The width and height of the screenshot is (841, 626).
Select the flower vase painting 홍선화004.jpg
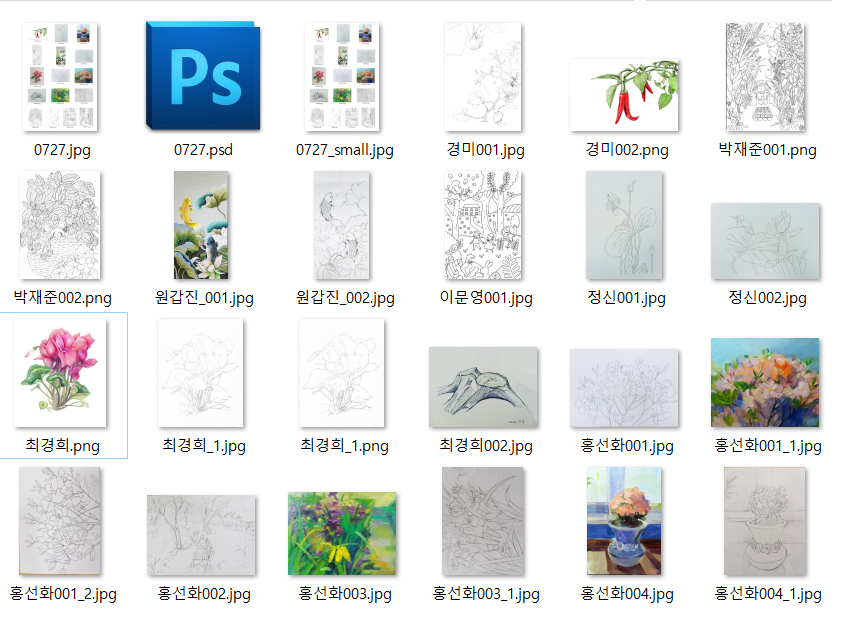coord(624,521)
